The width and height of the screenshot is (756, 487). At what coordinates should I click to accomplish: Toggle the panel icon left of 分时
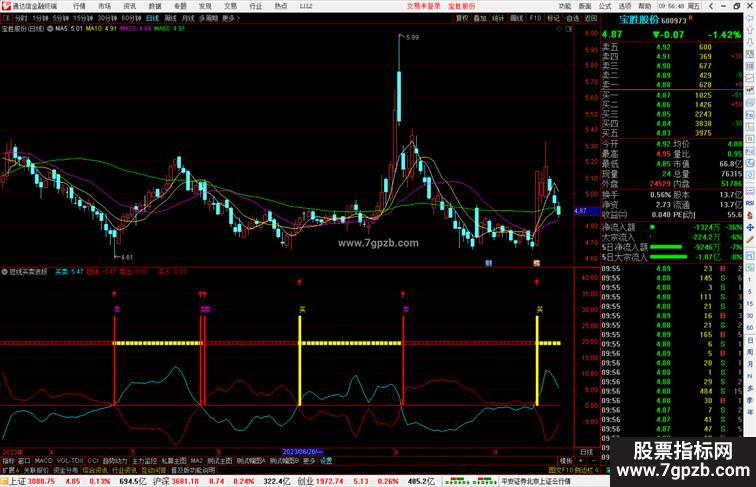pos(6,18)
